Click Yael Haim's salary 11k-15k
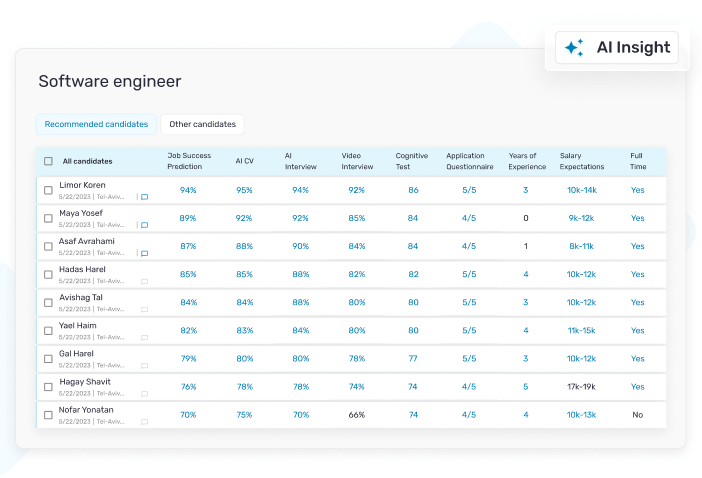This screenshot has width=702, height=478. [582, 331]
